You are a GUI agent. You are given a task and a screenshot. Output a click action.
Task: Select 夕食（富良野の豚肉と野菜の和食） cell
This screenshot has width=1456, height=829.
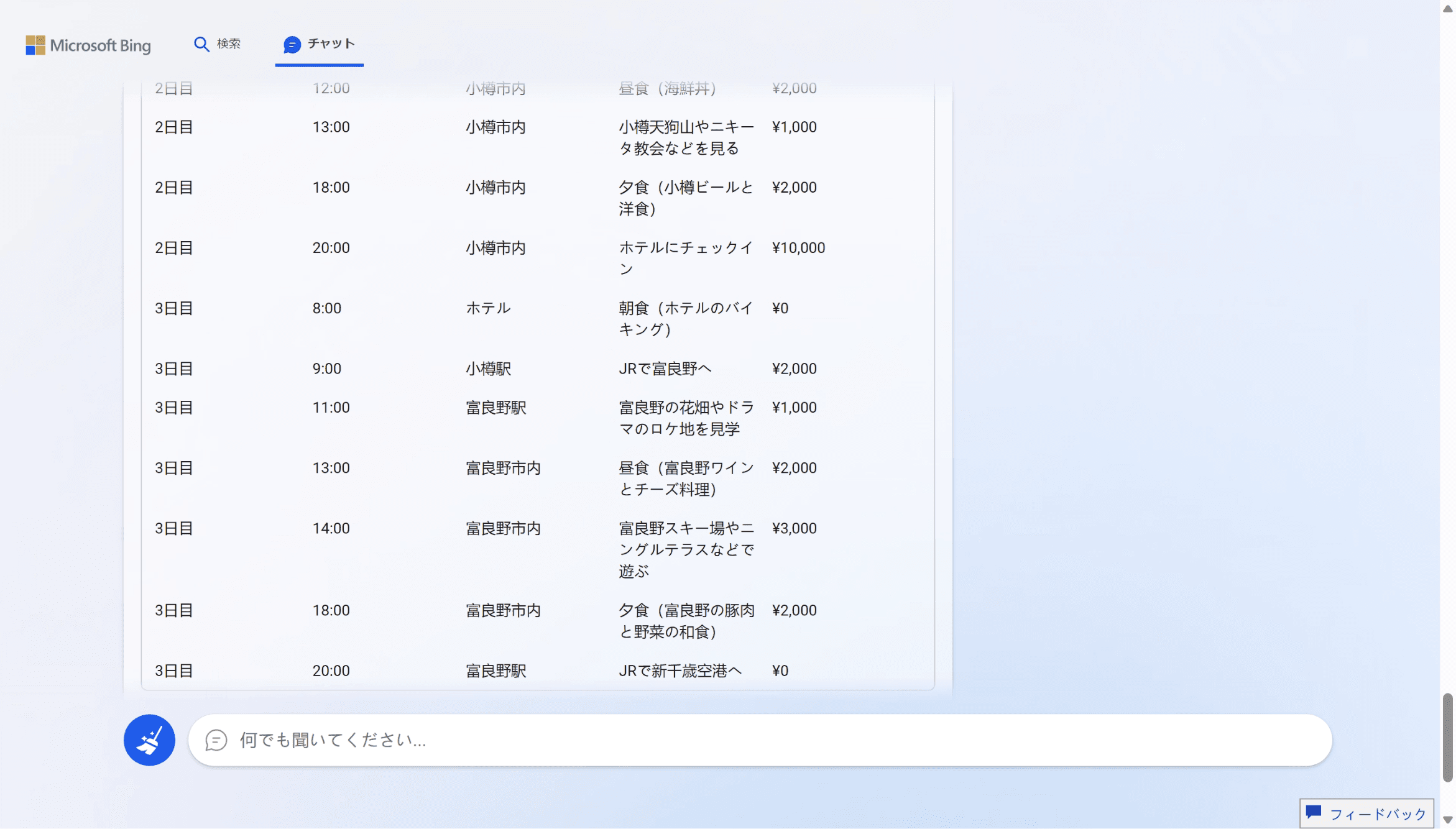point(686,621)
